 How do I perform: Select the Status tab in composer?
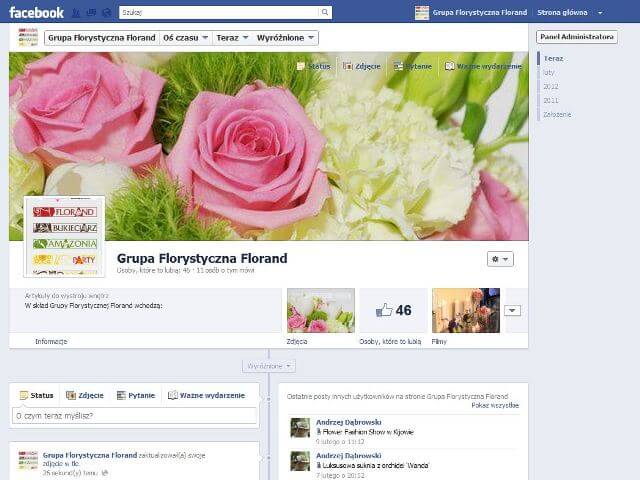click(x=36, y=395)
